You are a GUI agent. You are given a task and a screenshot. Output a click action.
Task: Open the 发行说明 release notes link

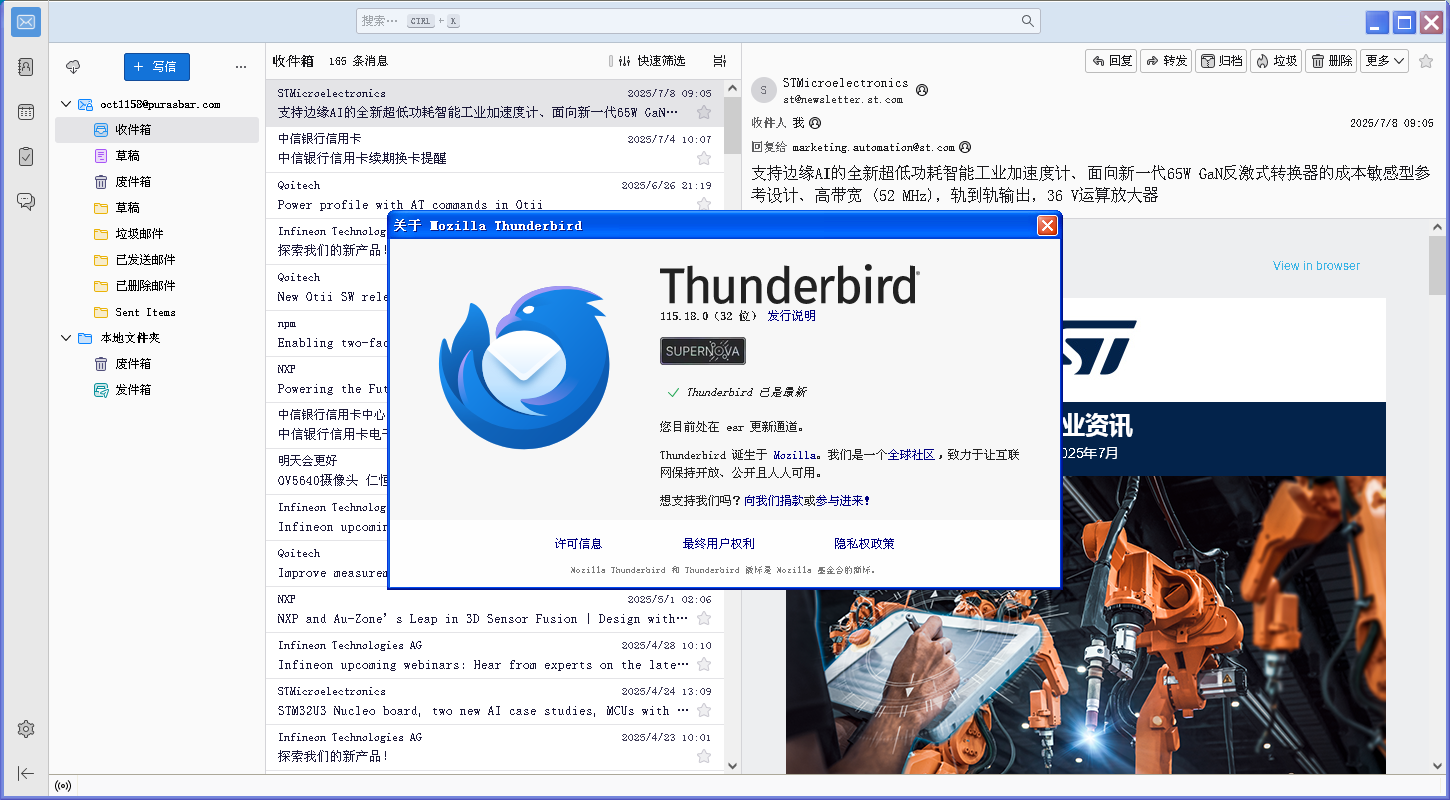[x=791, y=316]
